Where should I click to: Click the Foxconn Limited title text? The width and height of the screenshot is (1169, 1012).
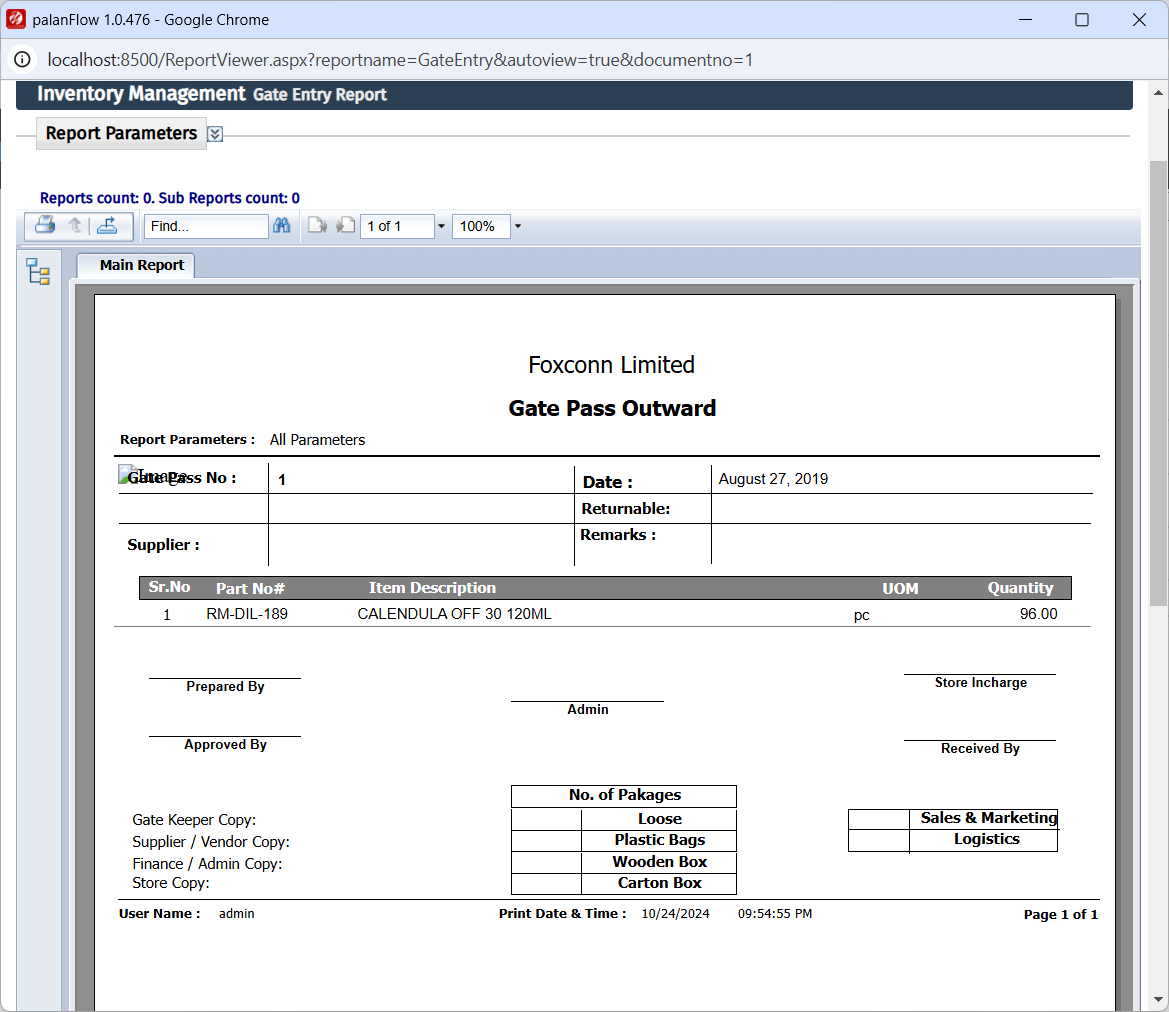[x=611, y=365]
